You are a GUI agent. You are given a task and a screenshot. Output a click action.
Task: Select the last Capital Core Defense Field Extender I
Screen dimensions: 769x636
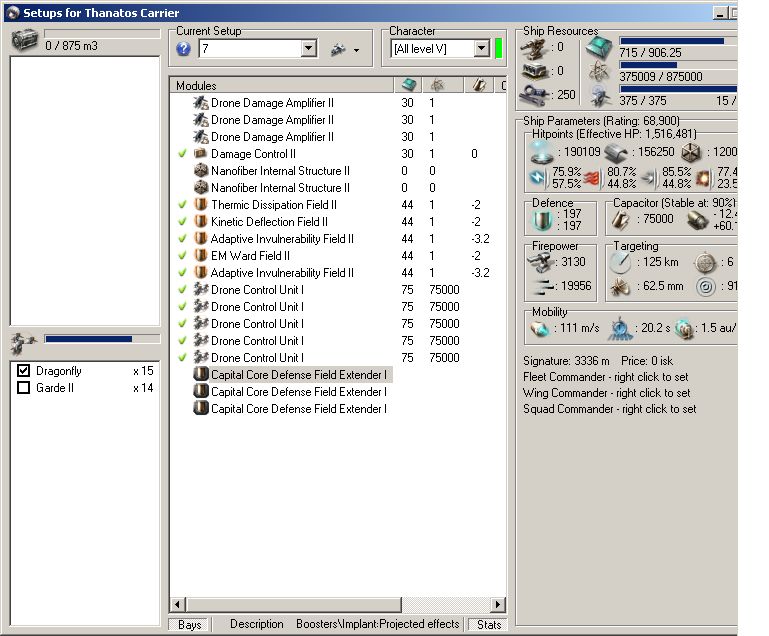299,408
